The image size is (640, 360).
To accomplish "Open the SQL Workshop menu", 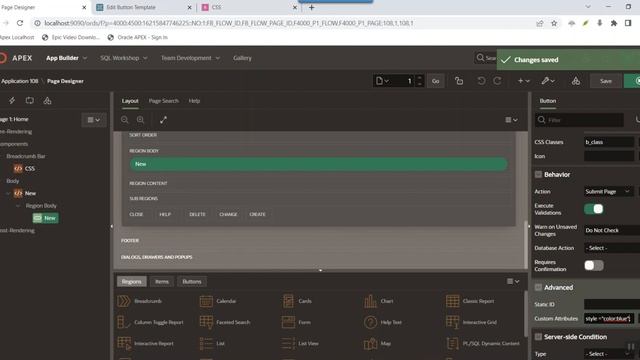I will pyautogui.click(x=124, y=58).
